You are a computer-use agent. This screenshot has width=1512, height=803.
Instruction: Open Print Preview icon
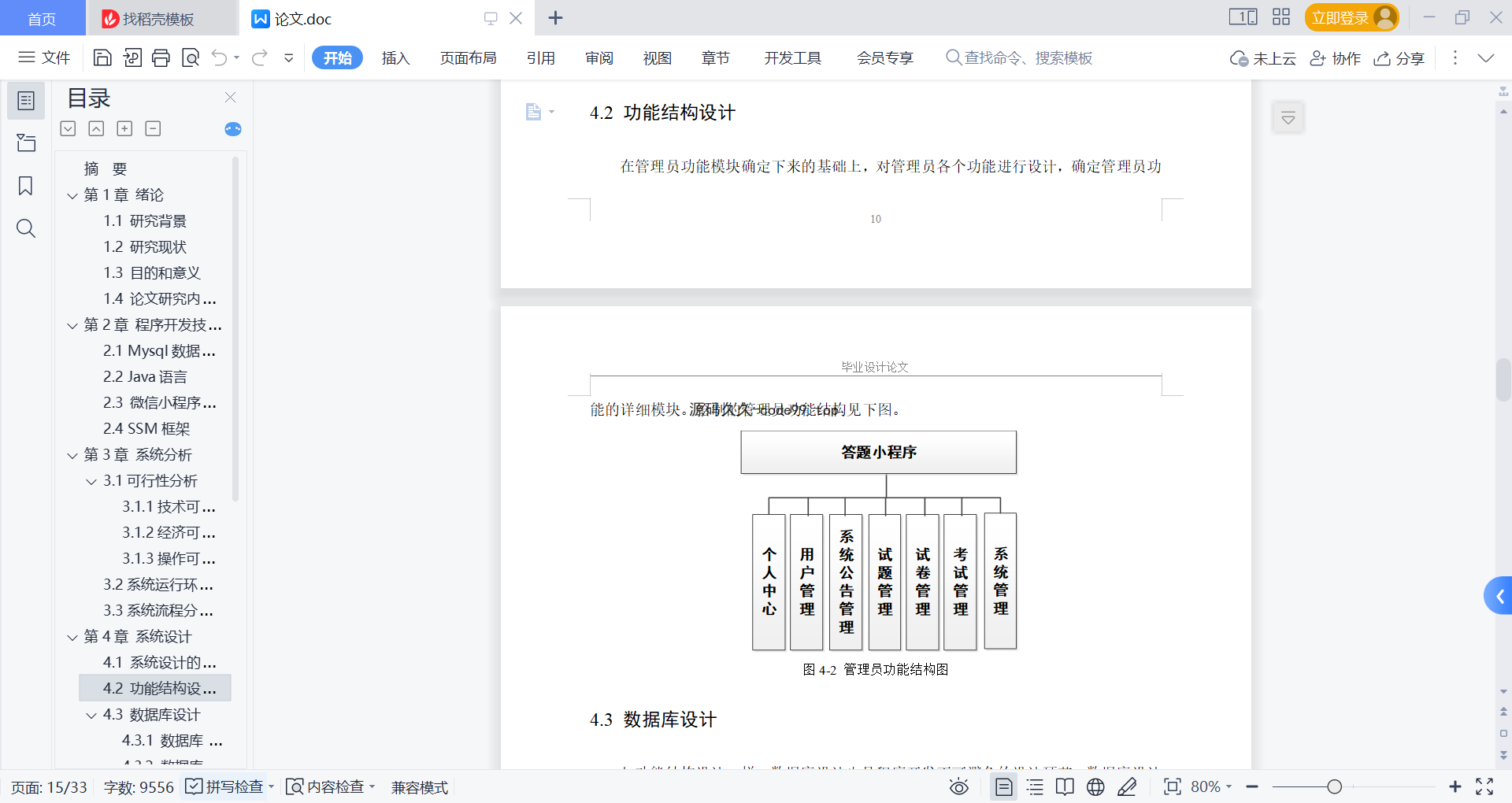[x=191, y=57]
